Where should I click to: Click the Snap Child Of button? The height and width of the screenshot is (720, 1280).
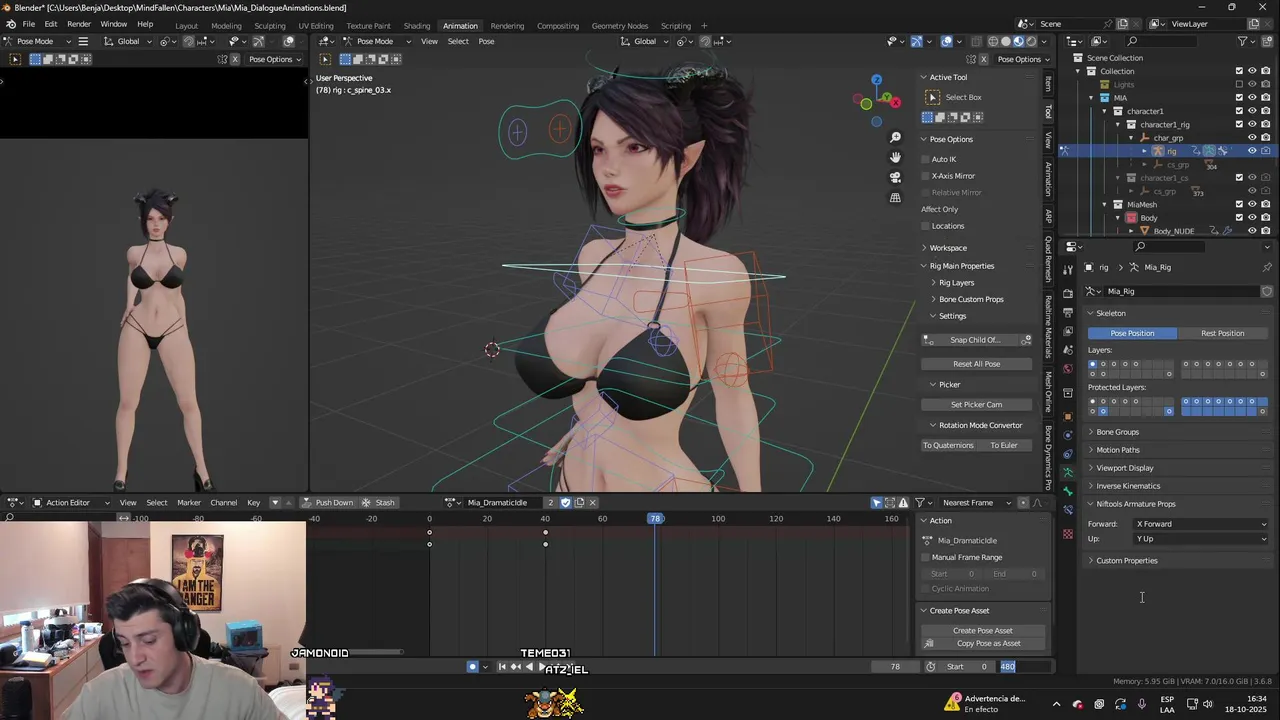(976, 340)
